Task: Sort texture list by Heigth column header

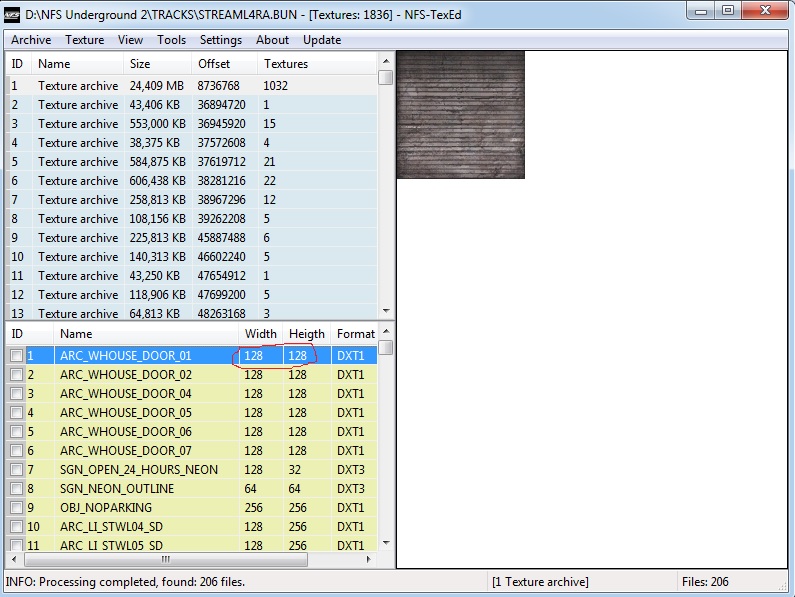Action: click(307, 334)
